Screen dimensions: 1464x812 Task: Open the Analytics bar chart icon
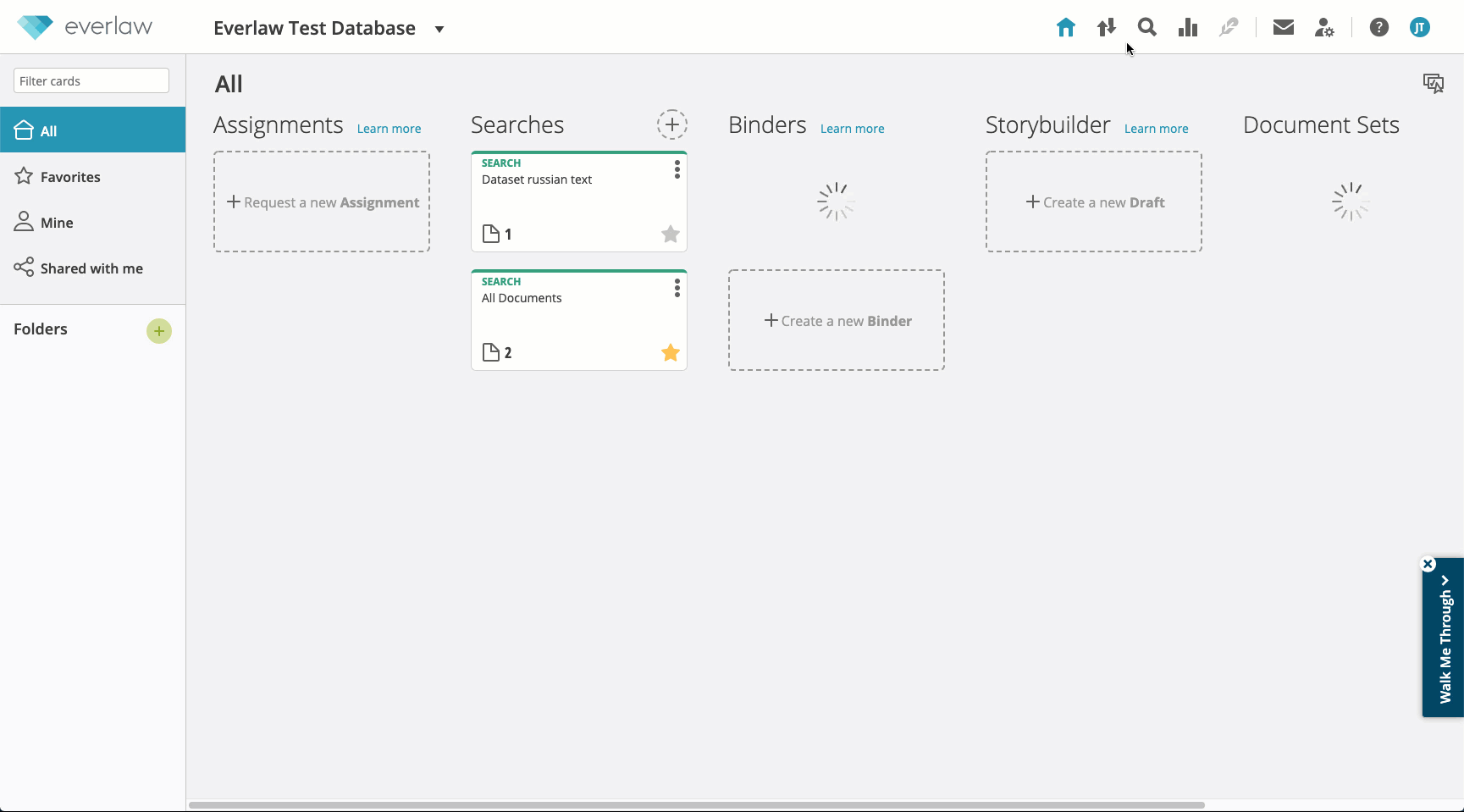click(1187, 27)
